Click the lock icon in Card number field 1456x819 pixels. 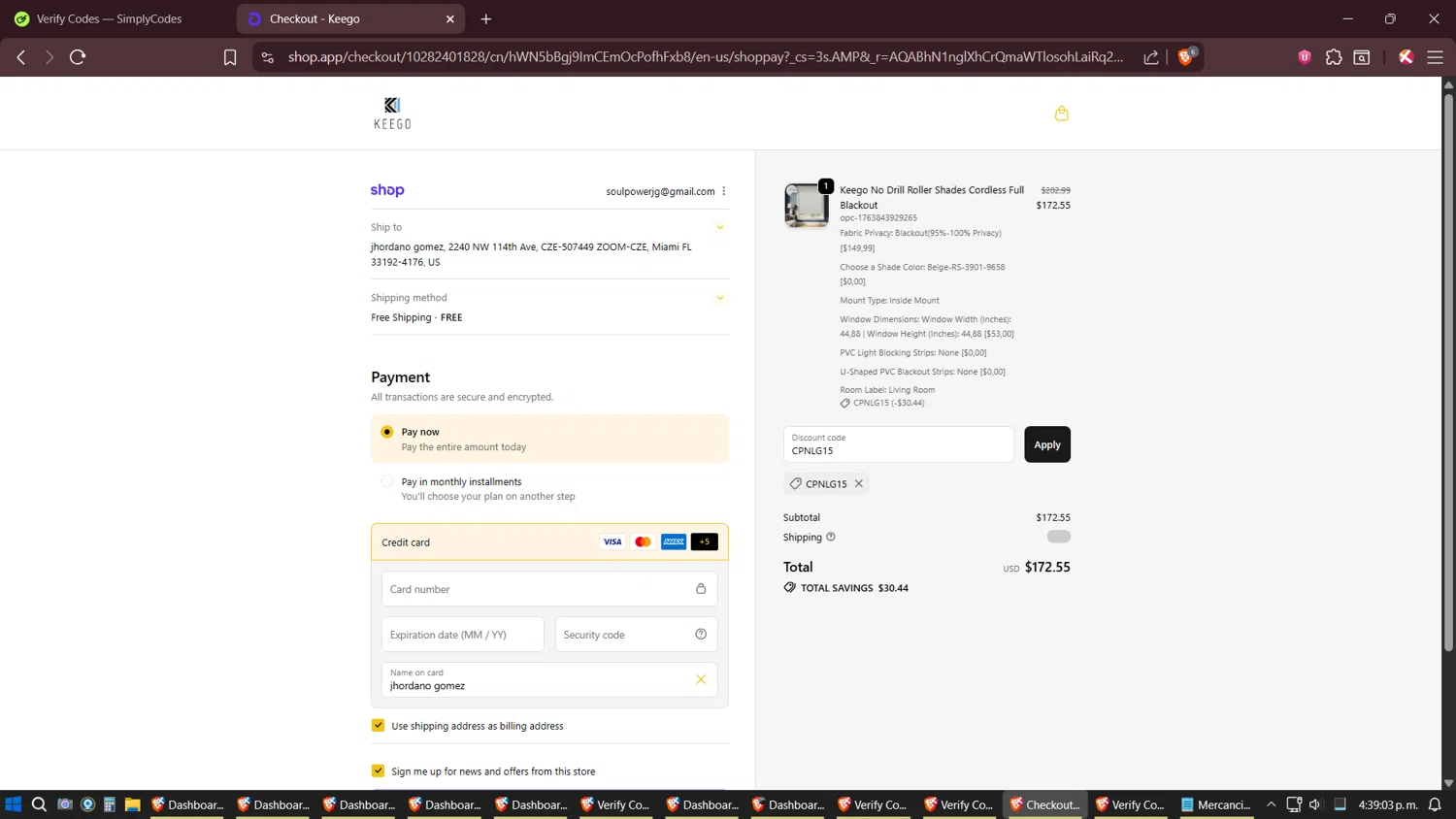pyautogui.click(x=701, y=589)
